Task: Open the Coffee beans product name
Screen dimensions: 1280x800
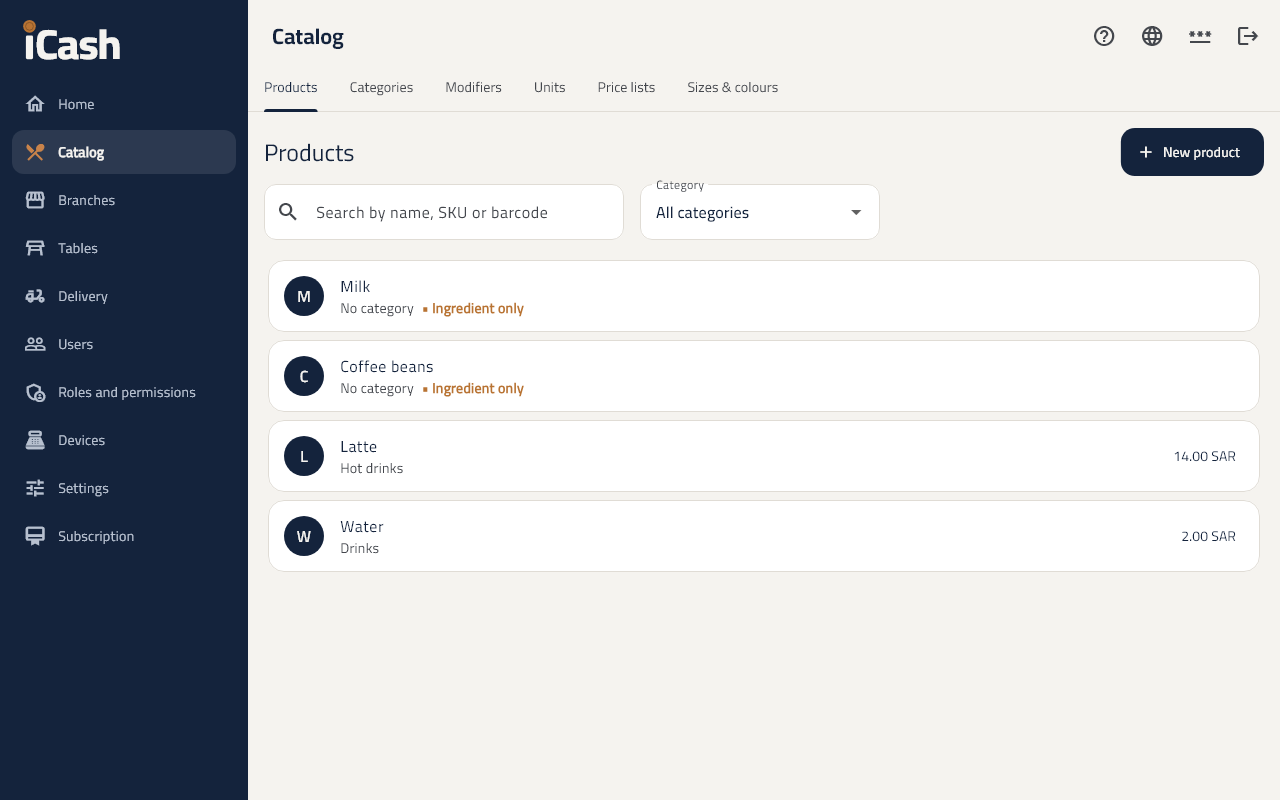Action: point(386,367)
